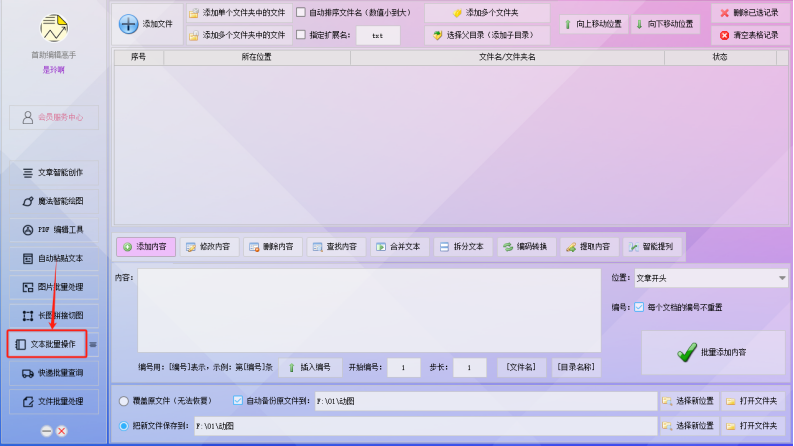This screenshot has height=446, width=794.
Task: Open 长图拼接切图 in sidebar
Action: 54,316
